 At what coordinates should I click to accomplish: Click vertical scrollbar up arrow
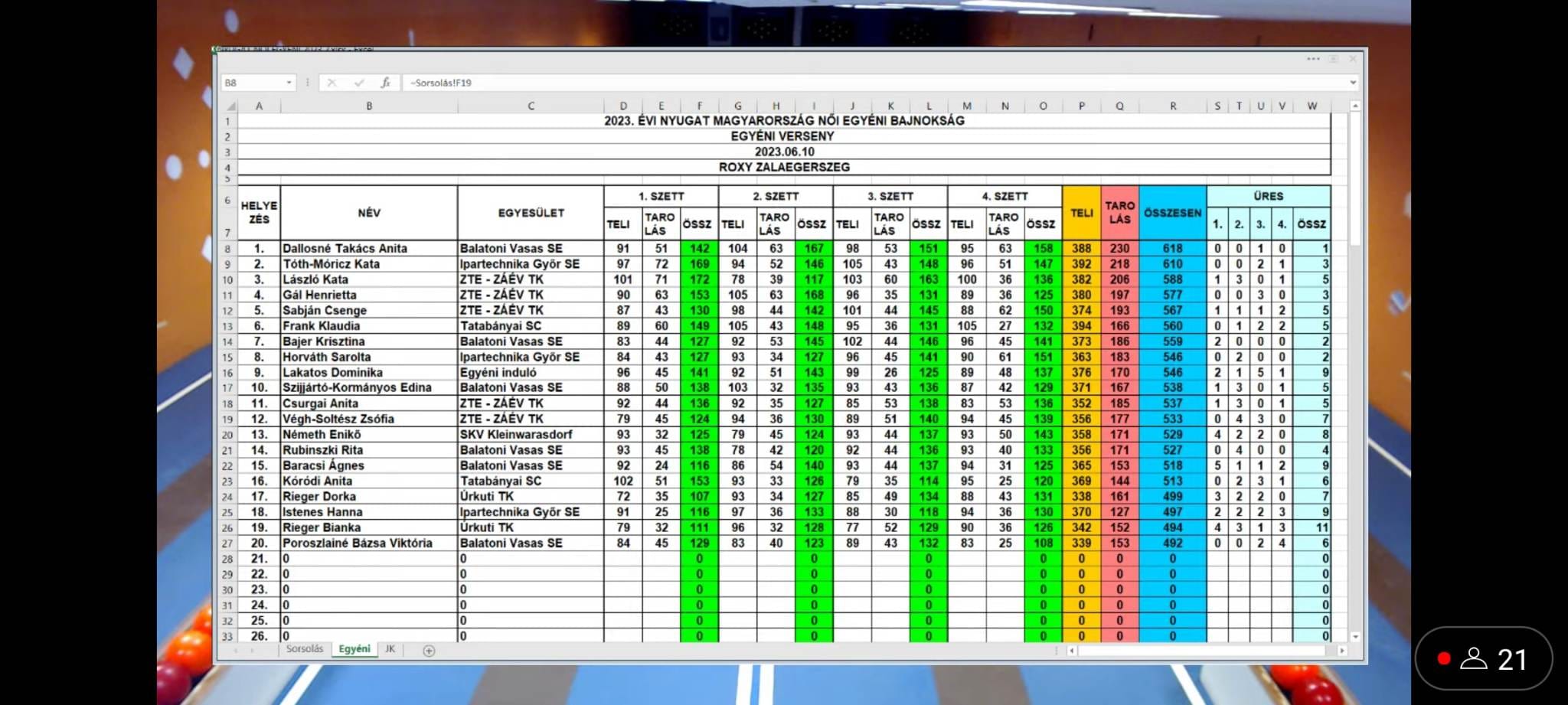pos(1355,106)
